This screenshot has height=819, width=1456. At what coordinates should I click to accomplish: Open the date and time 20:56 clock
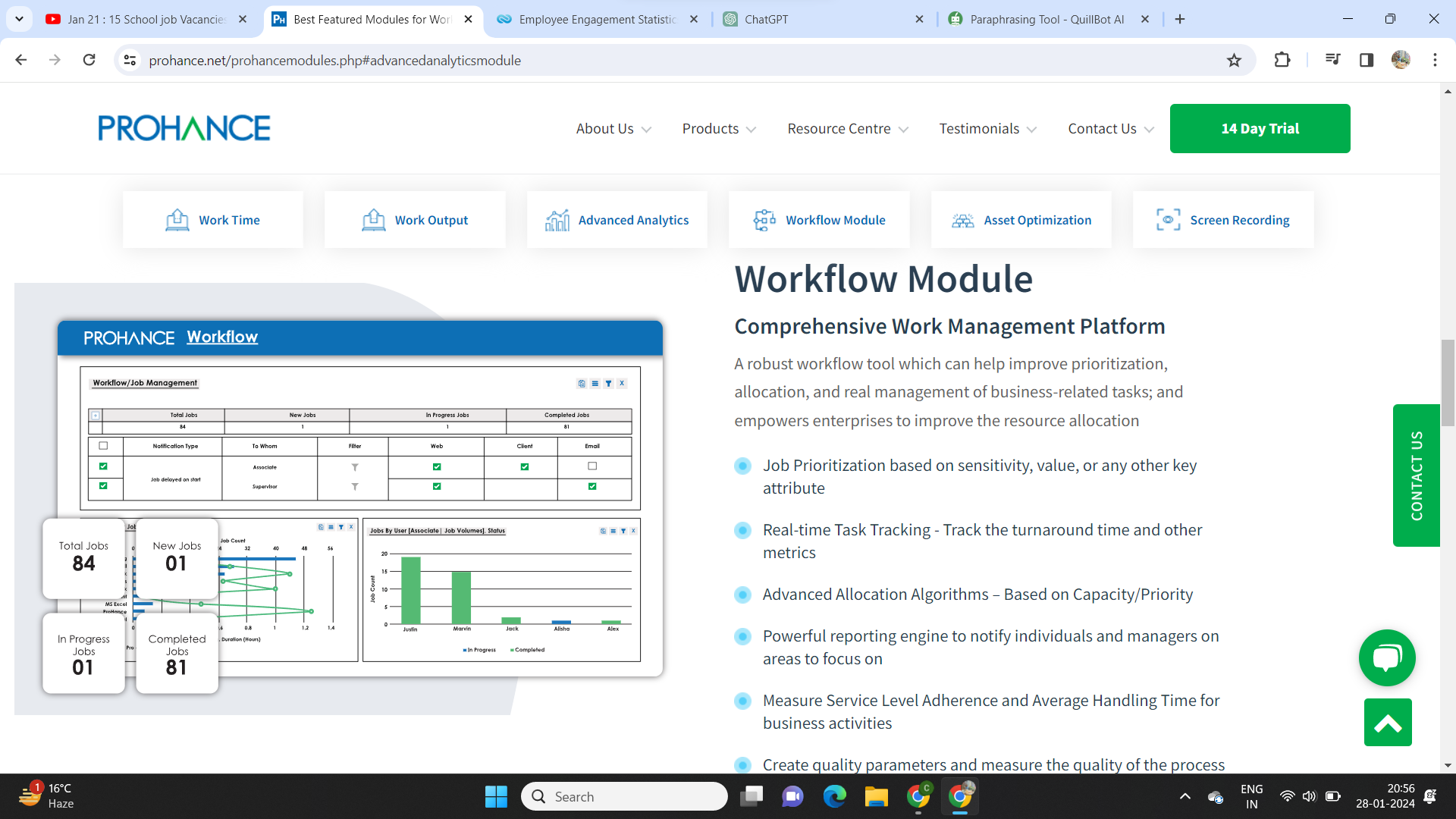(x=1385, y=796)
